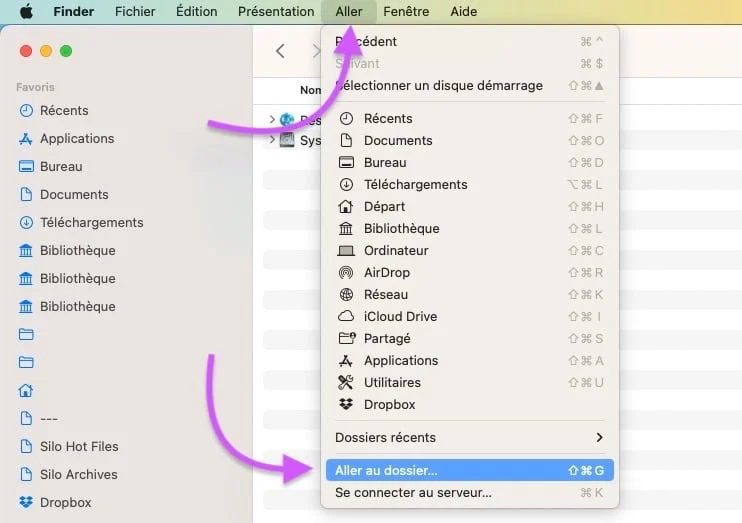
Task: Open the Fichier menu
Action: point(135,11)
